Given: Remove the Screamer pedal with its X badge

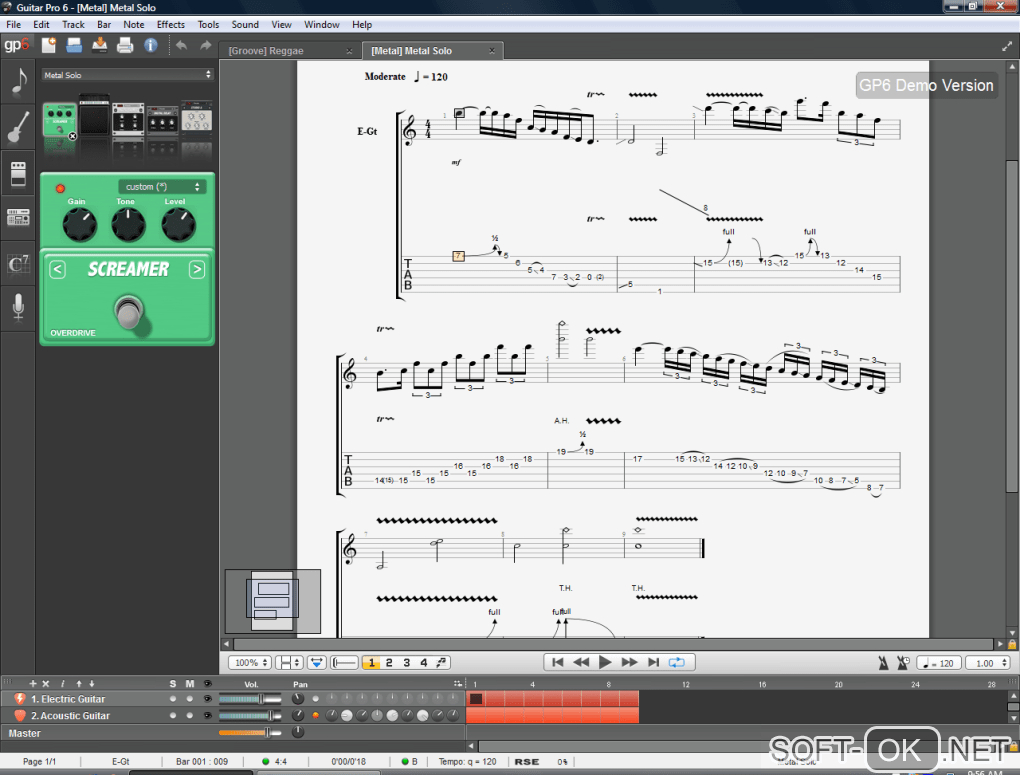Looking at the screenshot, I should pyautogui.click(x=72, y=136).
